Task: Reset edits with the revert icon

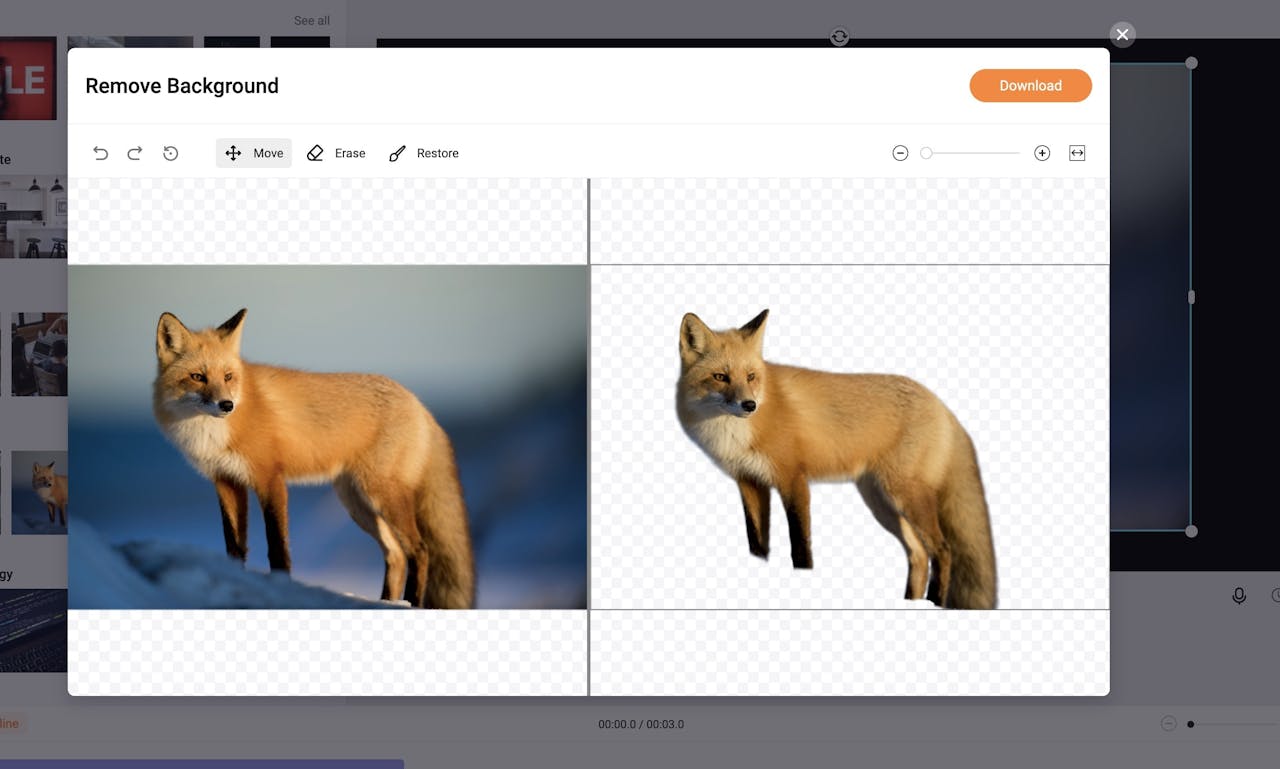Action: (171, 153)
